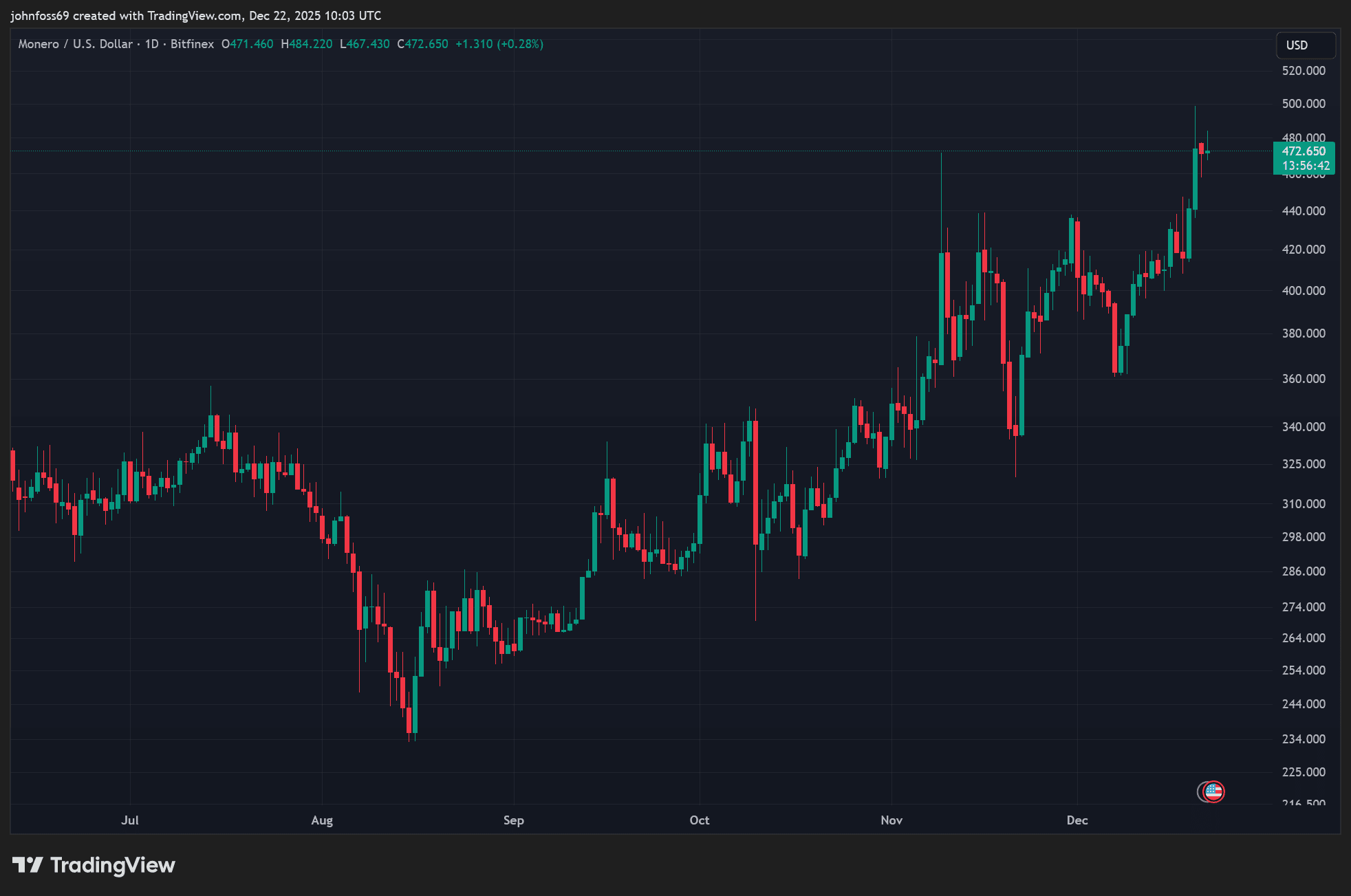Click the Oct label on the time axis
1351x896 pixels.
[699, 820]
